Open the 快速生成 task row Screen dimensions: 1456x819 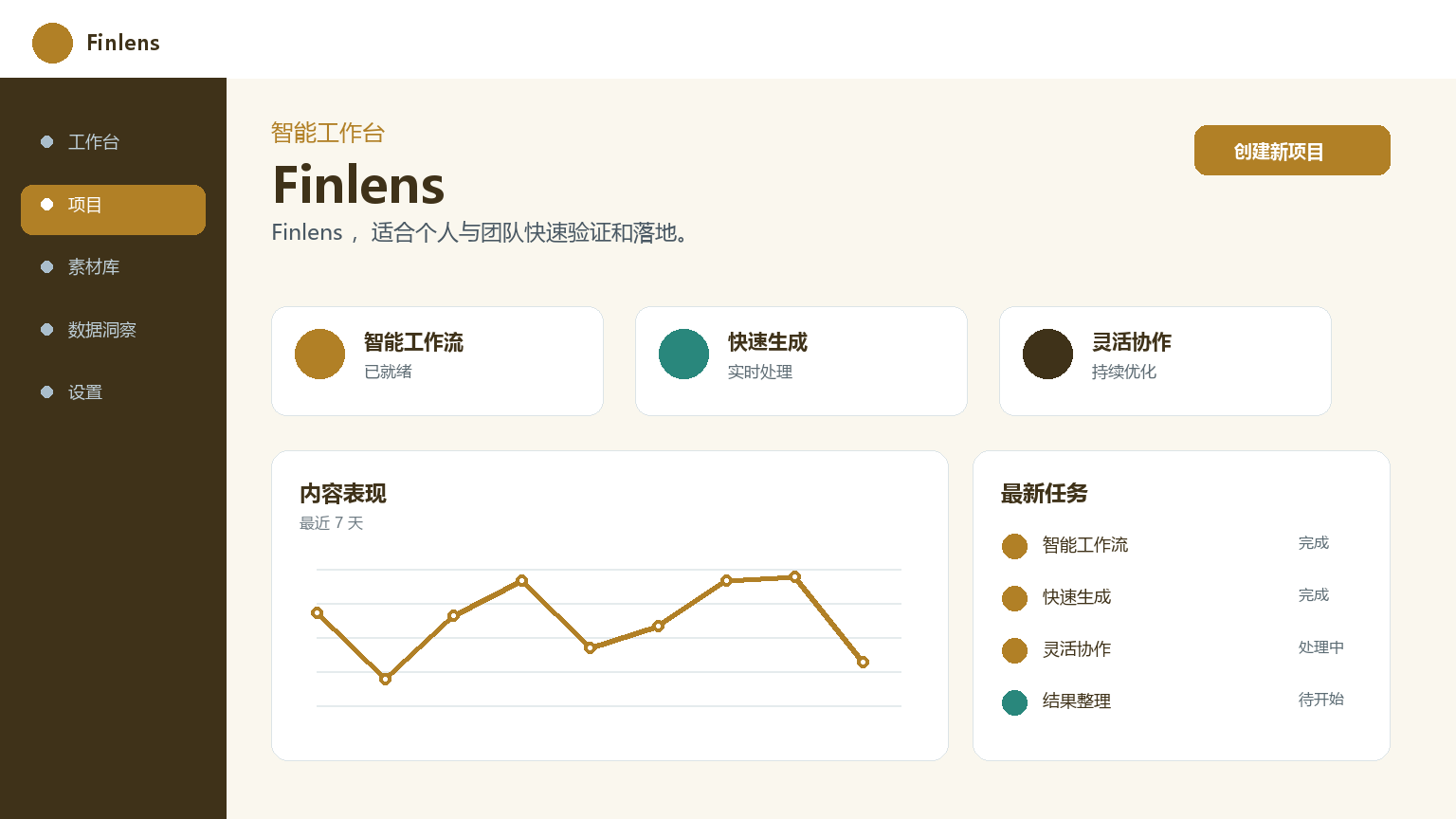pos(1181,597)
